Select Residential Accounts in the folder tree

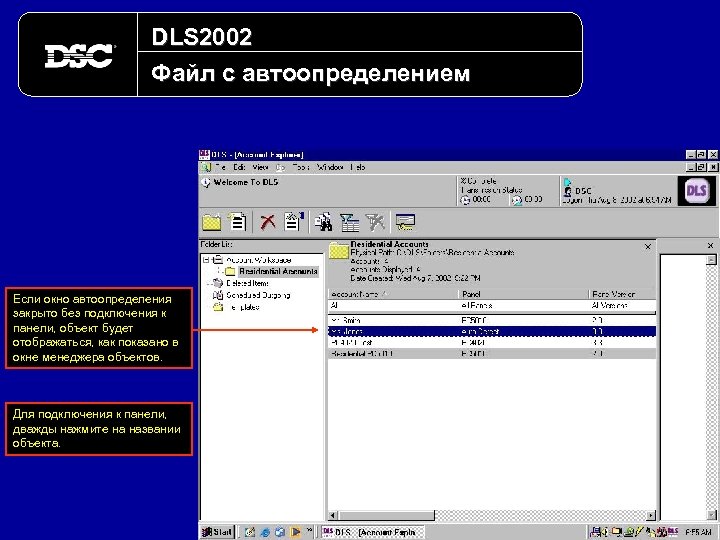point(278,271)
